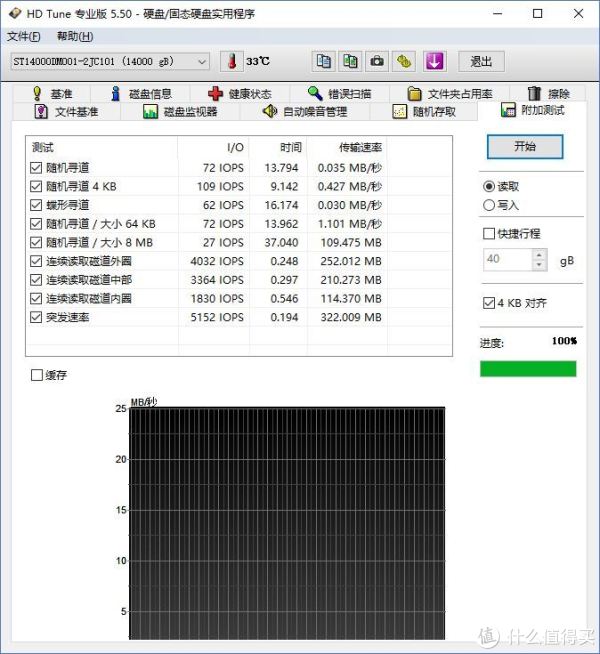
Task: Maximize the HD Tune window
Action: [x=538, y=13]
